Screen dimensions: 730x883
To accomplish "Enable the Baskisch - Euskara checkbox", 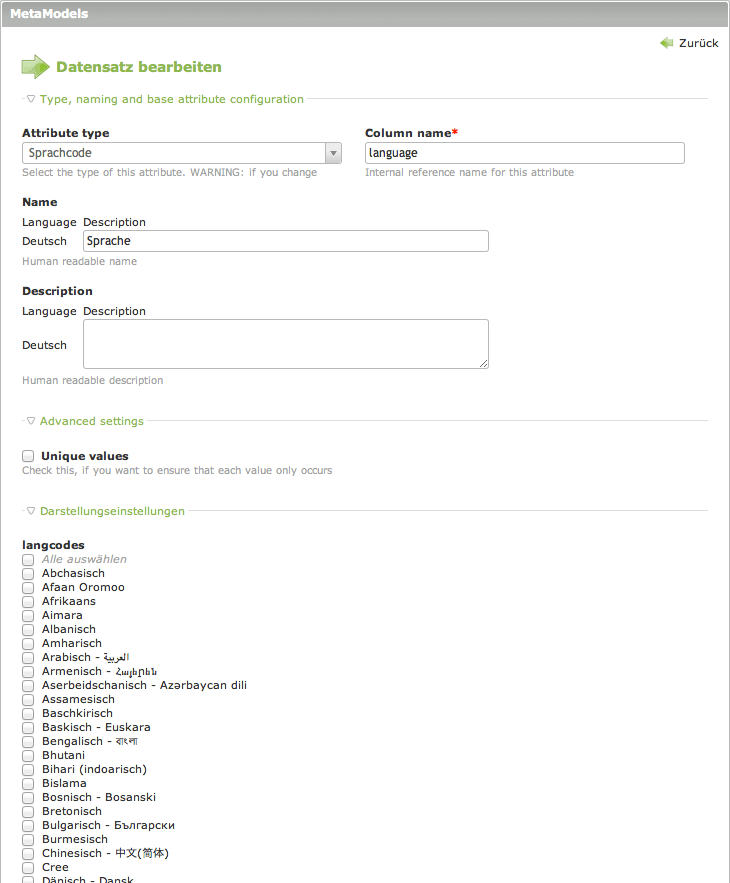I will [x=28, y=728].
